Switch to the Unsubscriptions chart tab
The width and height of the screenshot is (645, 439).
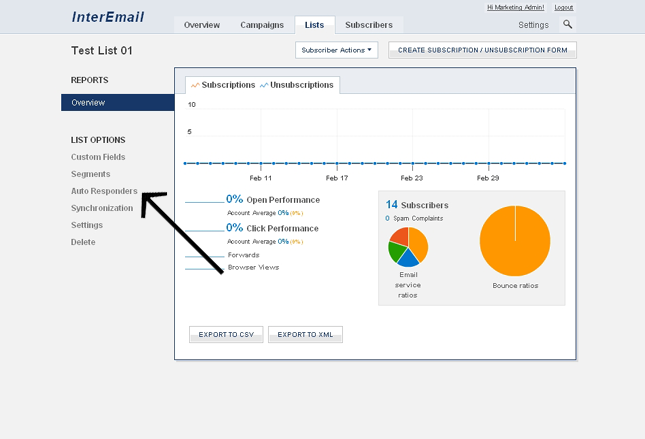click(x=297, y=85)
